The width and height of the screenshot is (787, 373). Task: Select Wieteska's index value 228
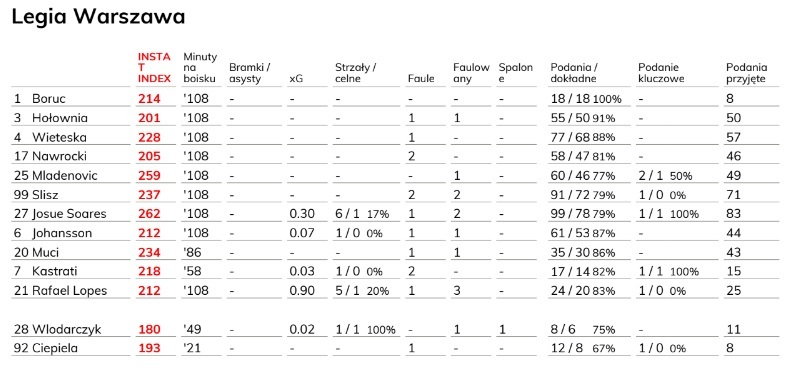click(150, 138)
